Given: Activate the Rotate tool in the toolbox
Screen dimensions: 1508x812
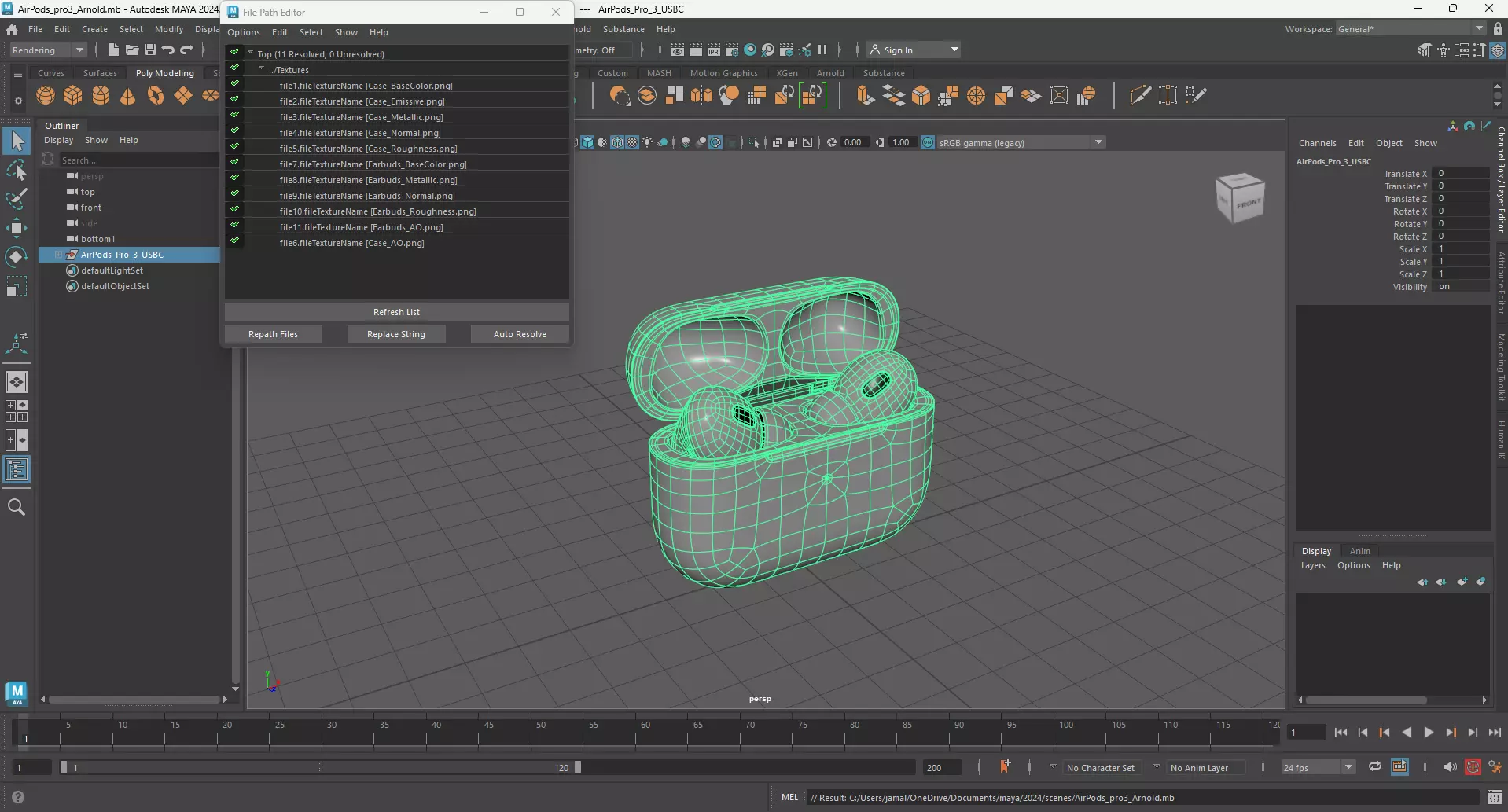Looking at the screenshot, I should tap(17, 257).
